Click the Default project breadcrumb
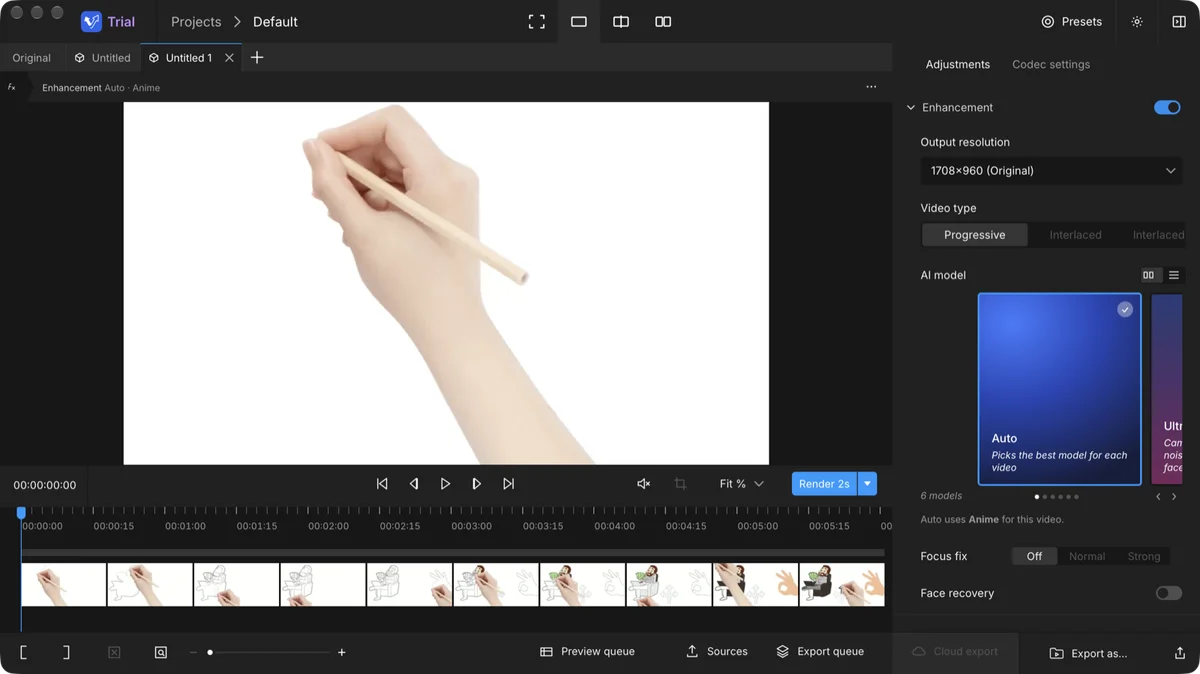This screenshot has height=674, width=1200. (275, 22)
